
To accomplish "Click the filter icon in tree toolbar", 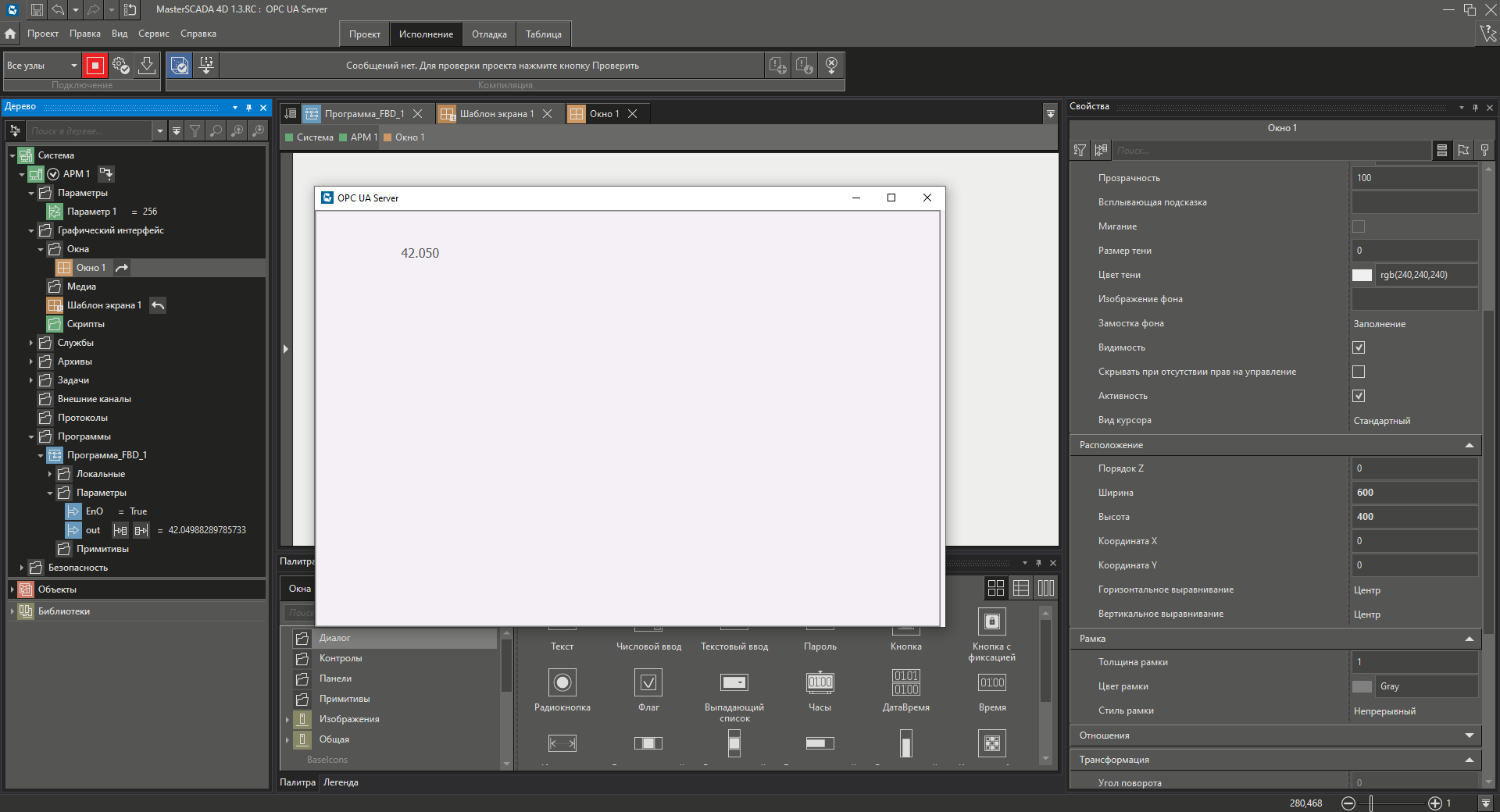I will click(195, 131).
